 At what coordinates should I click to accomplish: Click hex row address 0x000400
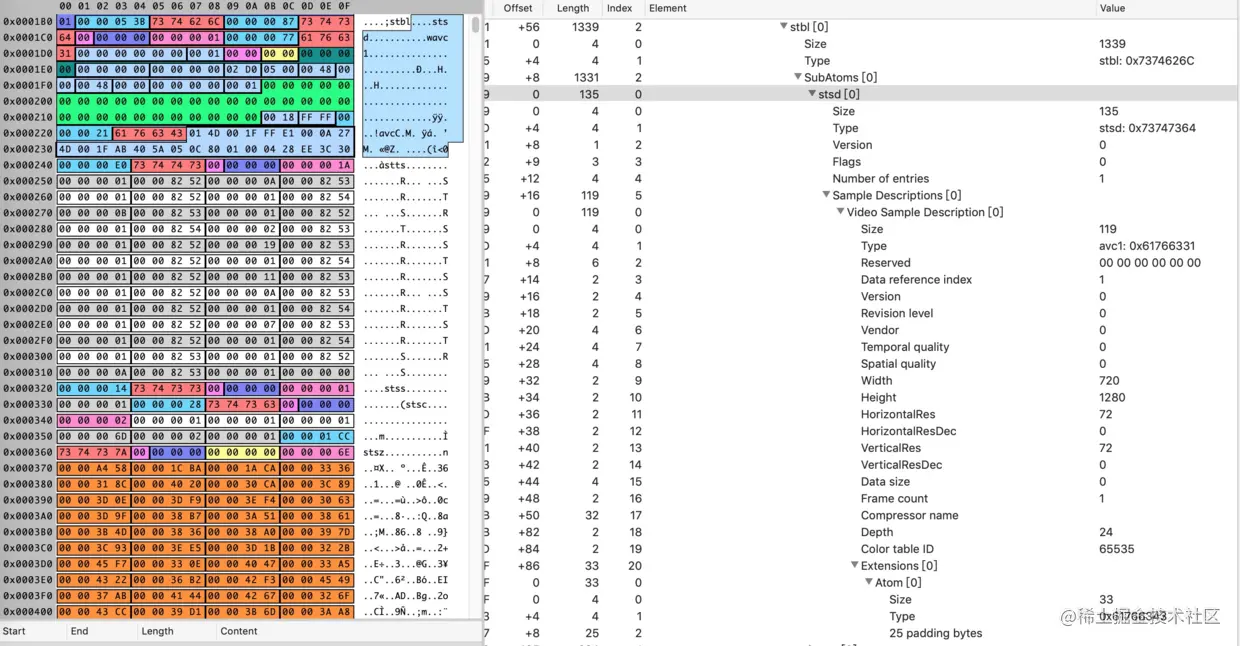click(27, 612)
